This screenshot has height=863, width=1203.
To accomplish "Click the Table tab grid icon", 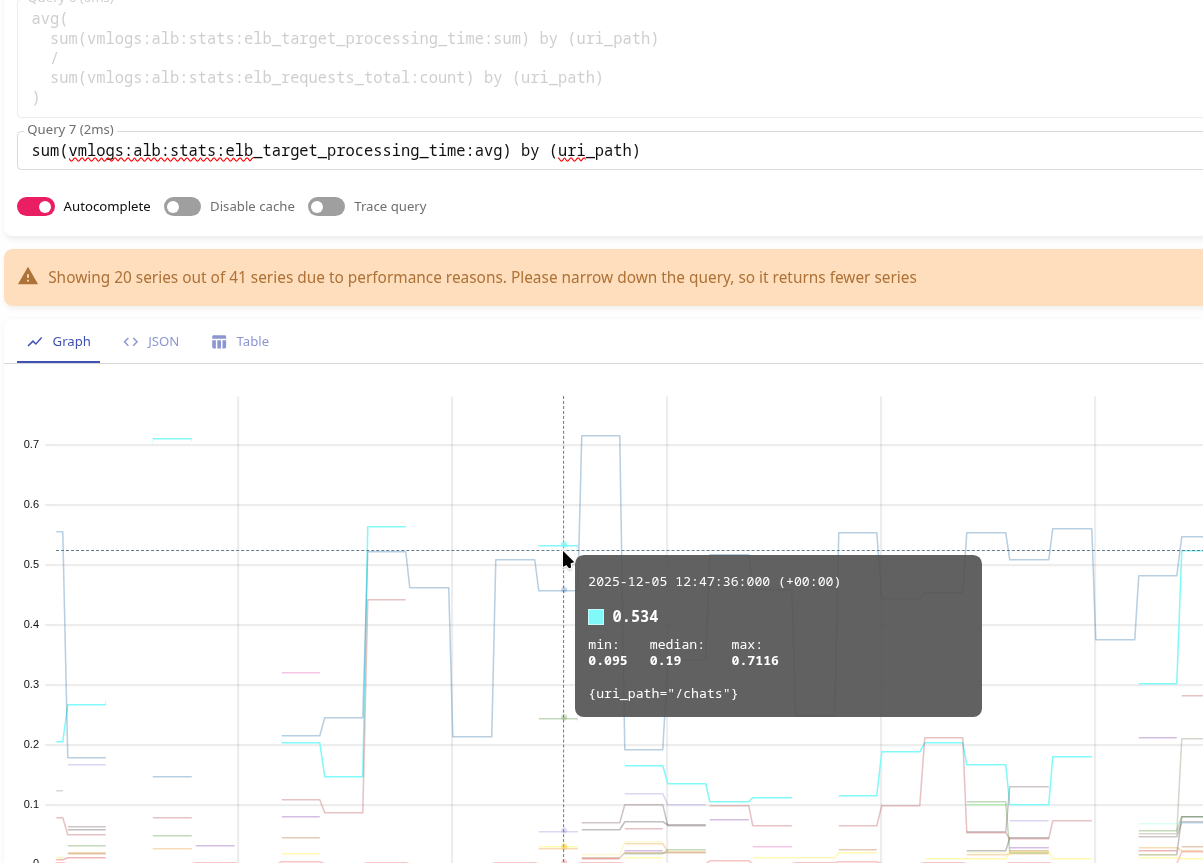I will click(x=219, y=342).
